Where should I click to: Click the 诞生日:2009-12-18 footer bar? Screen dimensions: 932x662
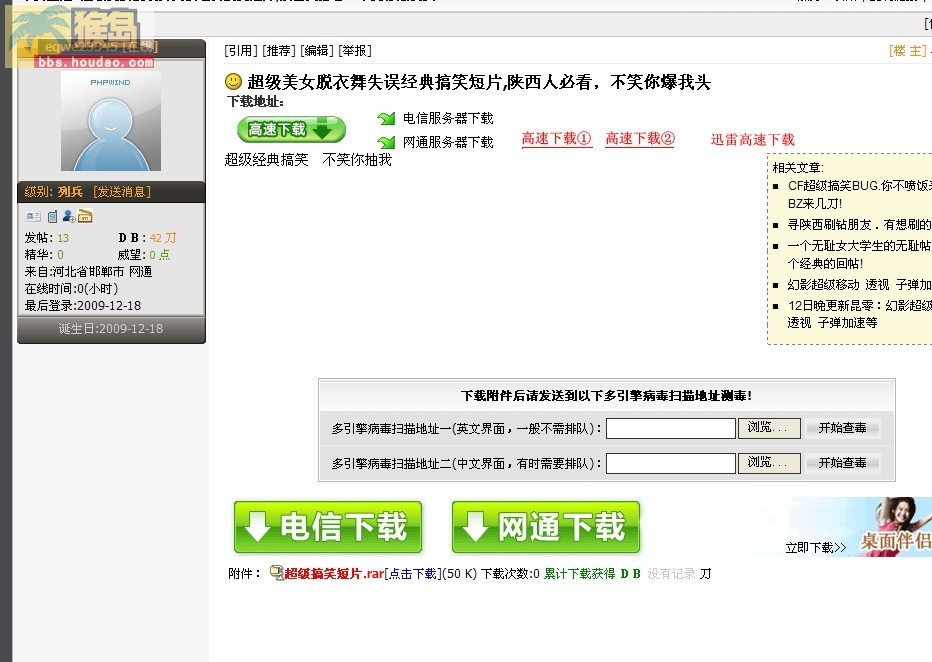[111, 329]
